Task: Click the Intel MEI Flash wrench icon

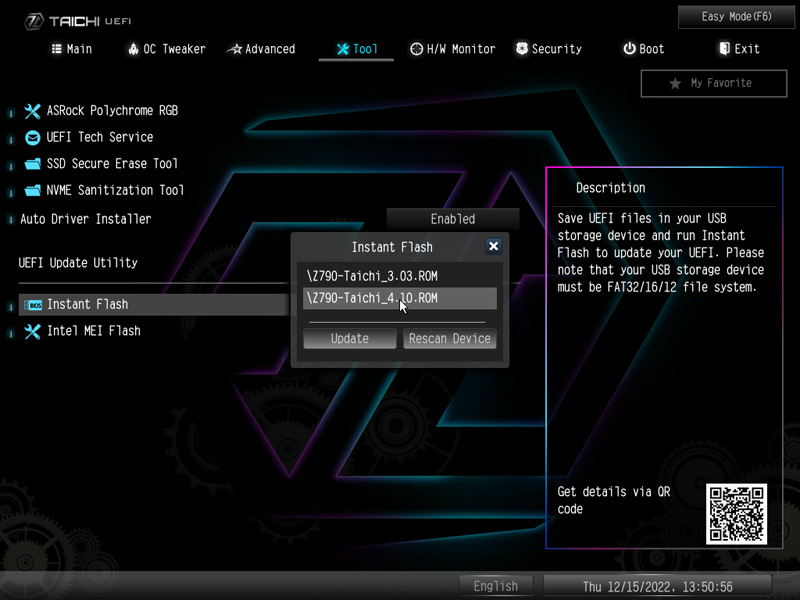Action: tap(32, 332)
